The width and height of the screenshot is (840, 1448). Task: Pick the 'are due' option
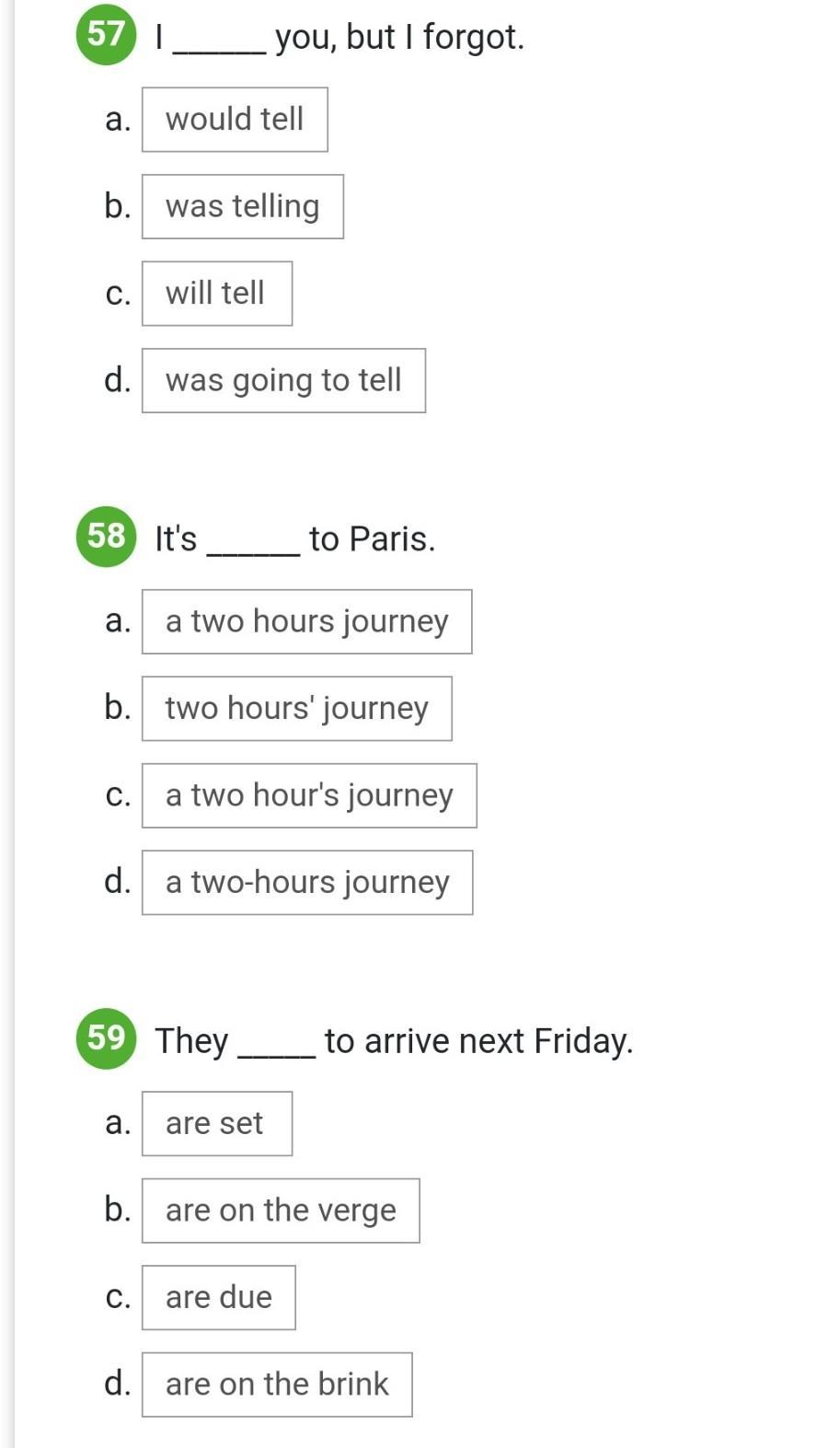219,1298
